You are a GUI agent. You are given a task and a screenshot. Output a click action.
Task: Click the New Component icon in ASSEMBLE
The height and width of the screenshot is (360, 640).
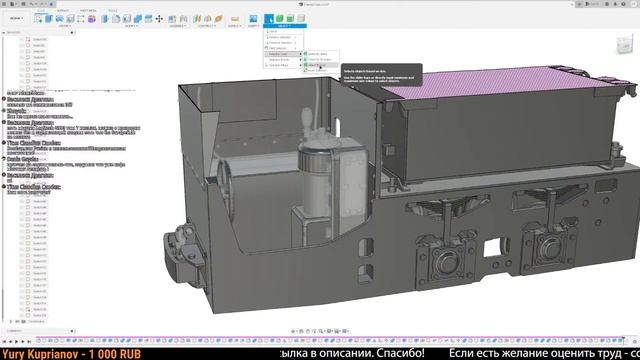(x=172, y=19)
